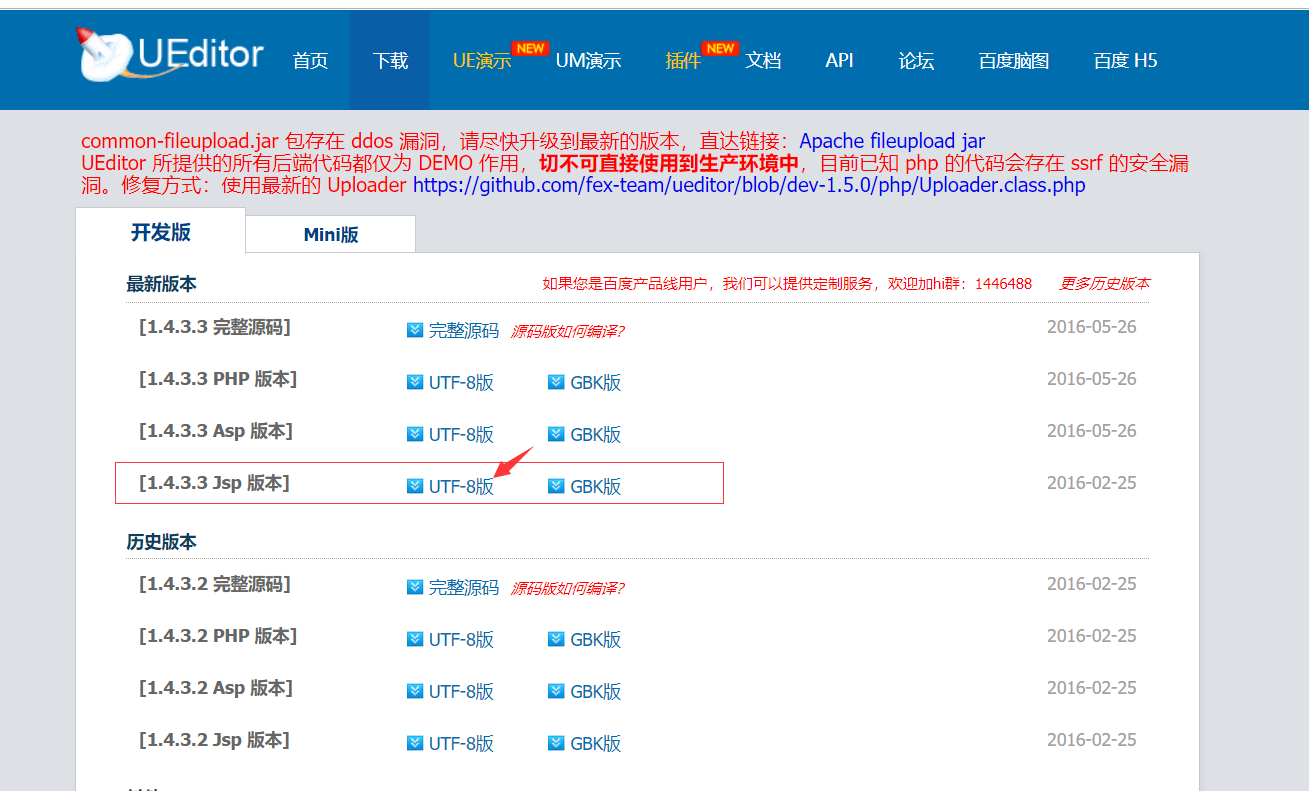Click the red hi群 1446488 notice text
The height and width of the screenshot is (791, 1309).
tap(787, 284)
